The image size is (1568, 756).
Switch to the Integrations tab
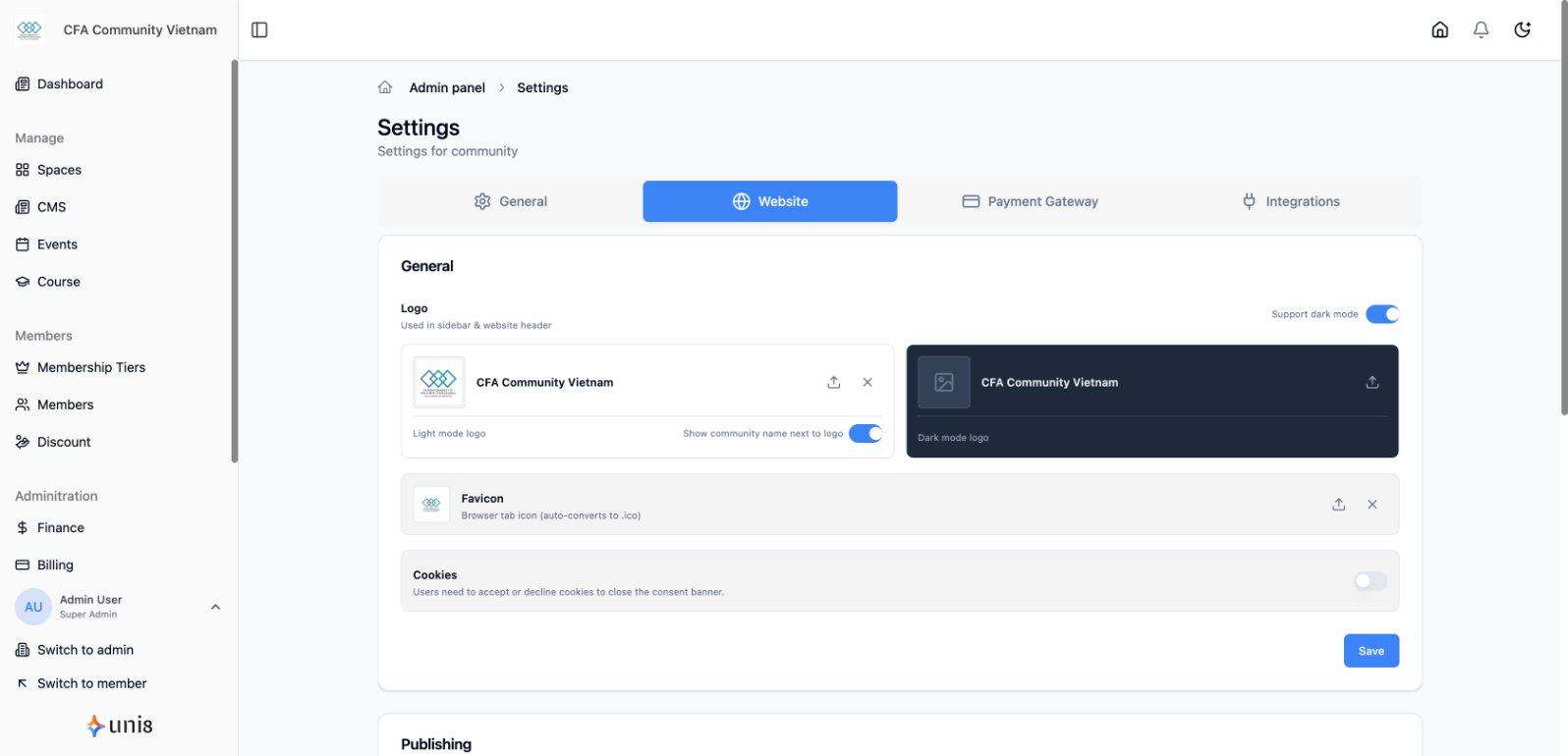coord(1290,201)
